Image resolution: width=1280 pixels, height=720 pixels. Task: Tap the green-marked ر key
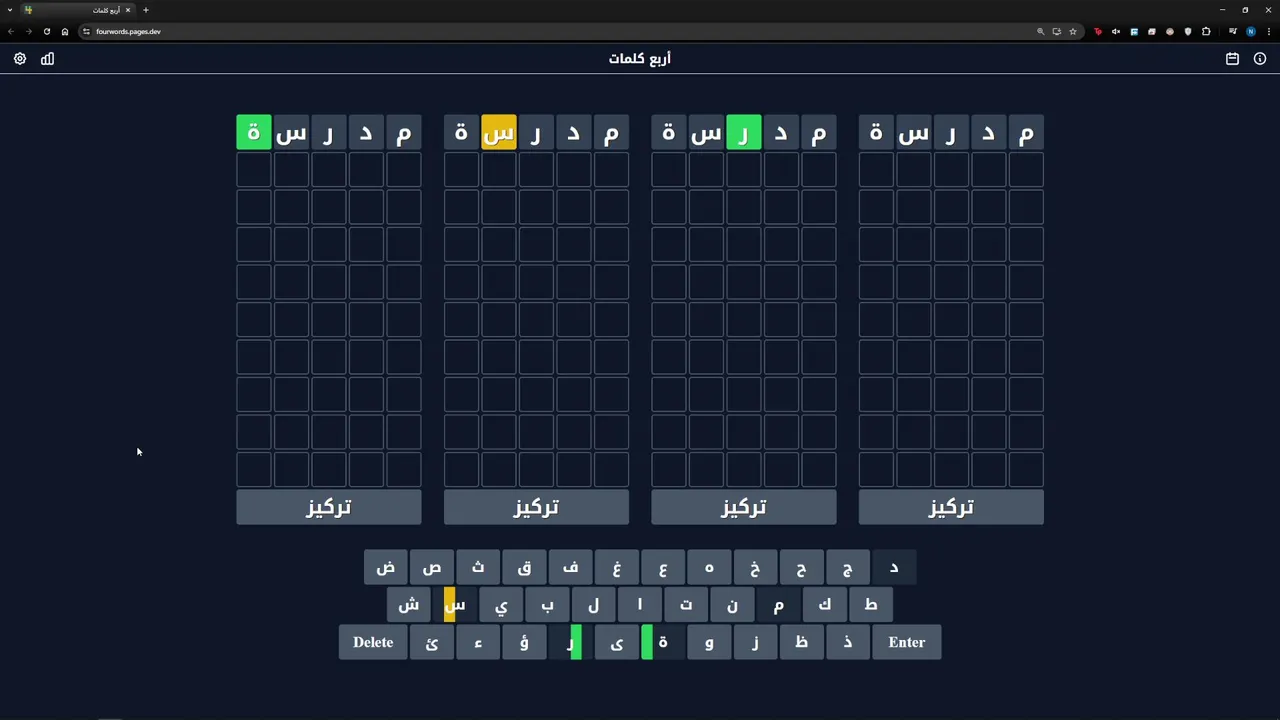pos(571,642)
